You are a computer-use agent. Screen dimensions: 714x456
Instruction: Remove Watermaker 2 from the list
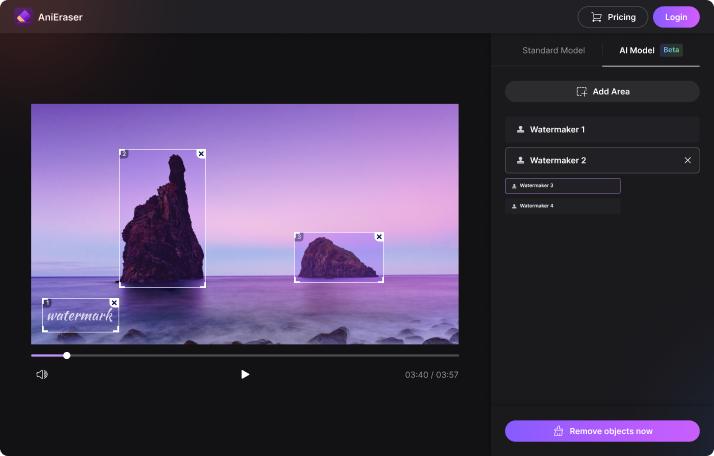[x=687, y=160]
